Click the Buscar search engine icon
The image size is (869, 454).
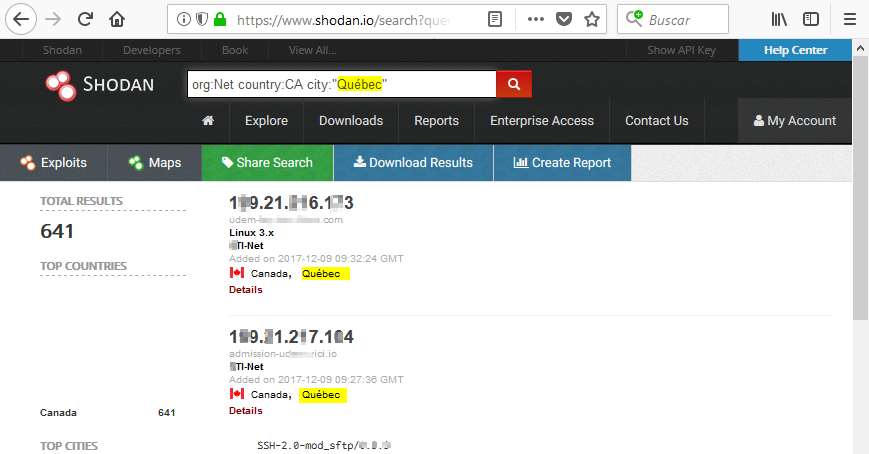(x=634, y=19)
